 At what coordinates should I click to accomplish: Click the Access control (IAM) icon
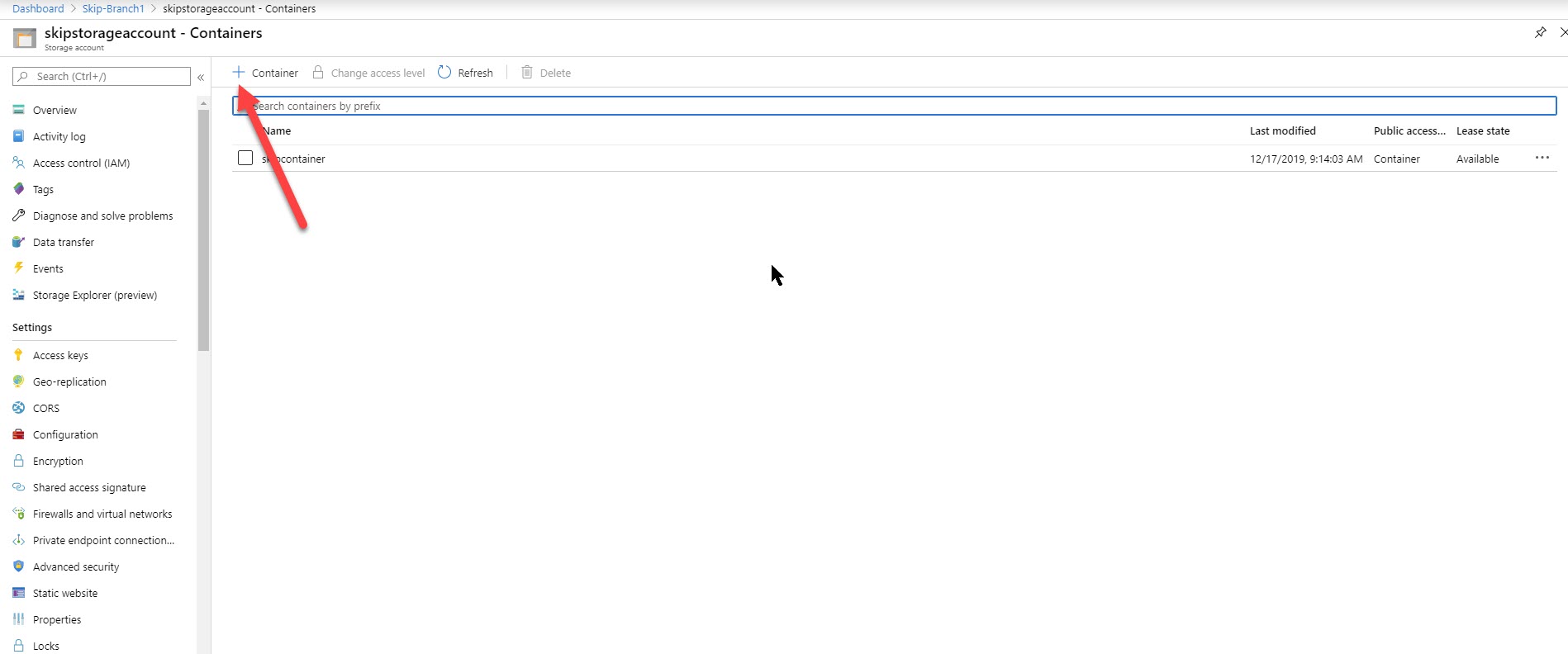click(x=18, y=163)
